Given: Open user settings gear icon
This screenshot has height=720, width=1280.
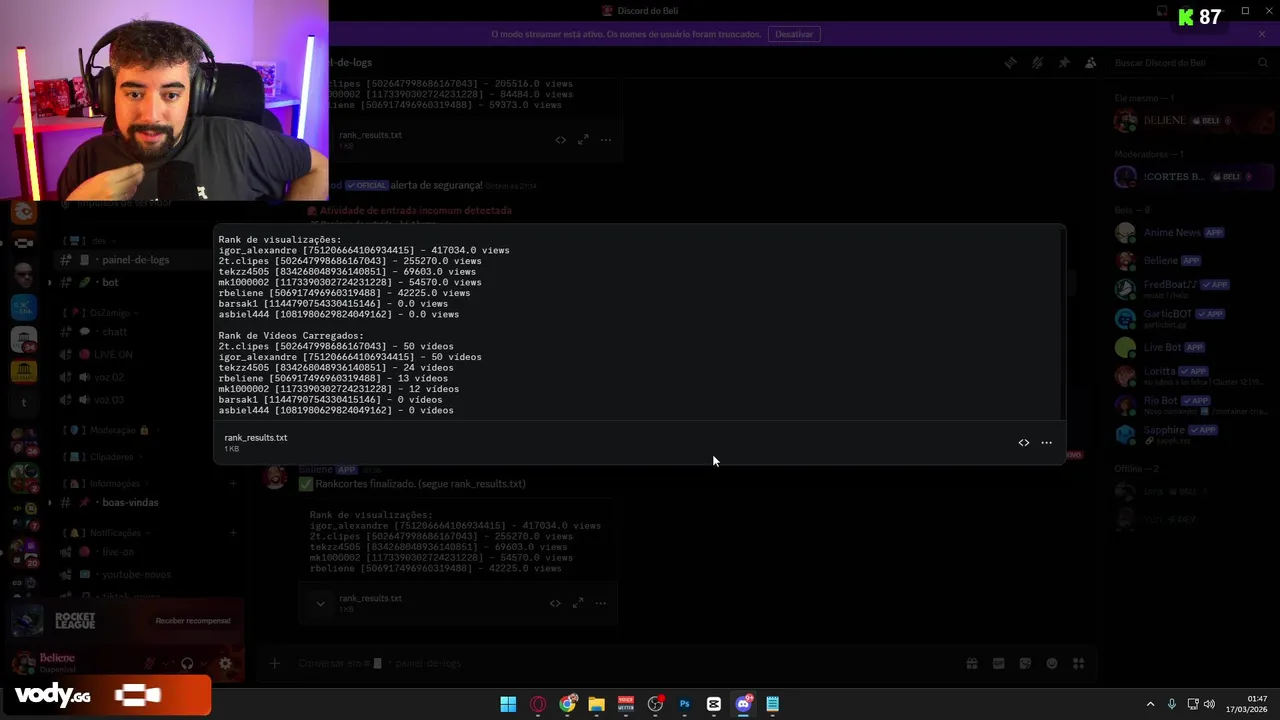Looking at the screenshot, I should point(225,664).
